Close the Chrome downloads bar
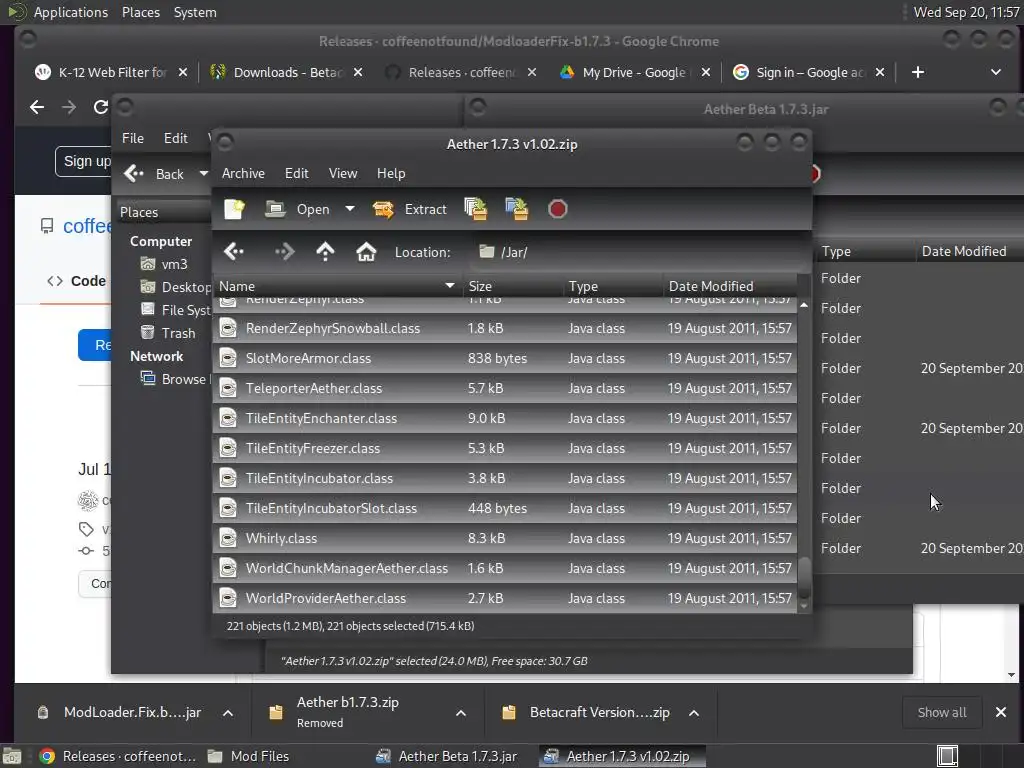 click(1000, 712)
